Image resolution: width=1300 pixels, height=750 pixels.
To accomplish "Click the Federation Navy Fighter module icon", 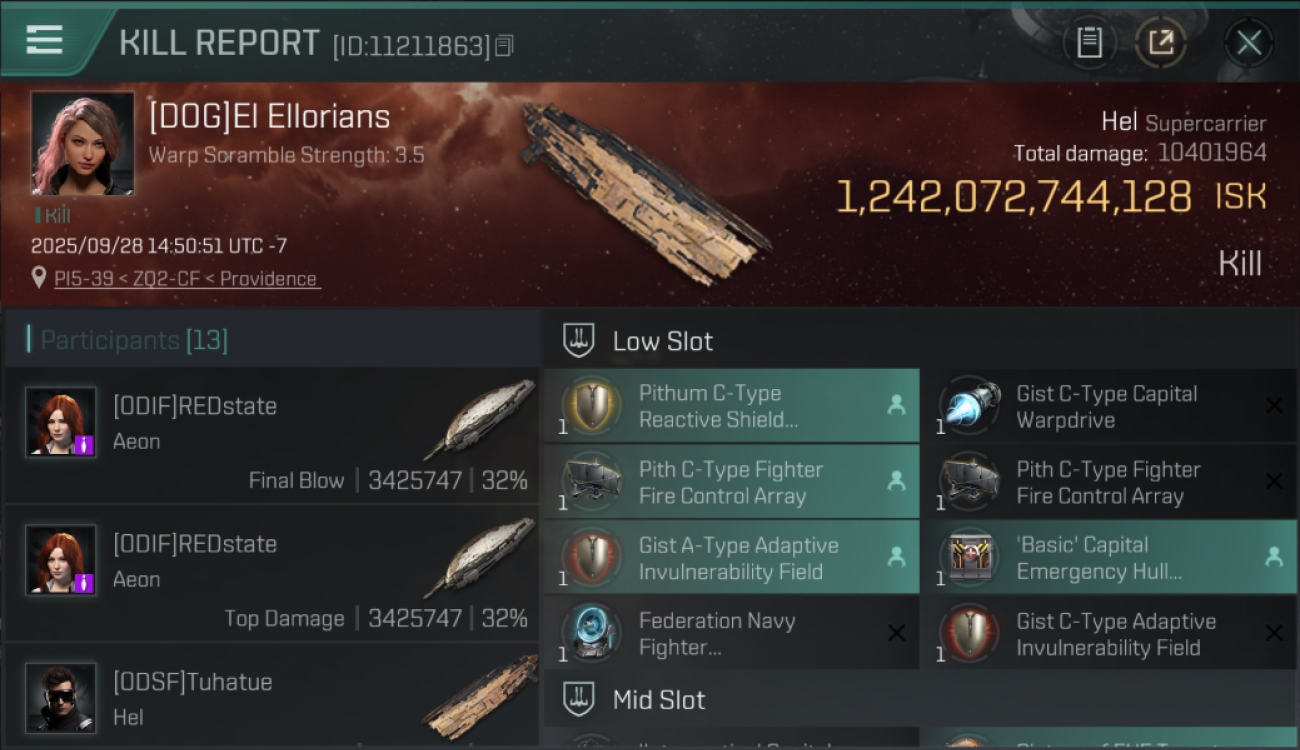I will [591, 633].
